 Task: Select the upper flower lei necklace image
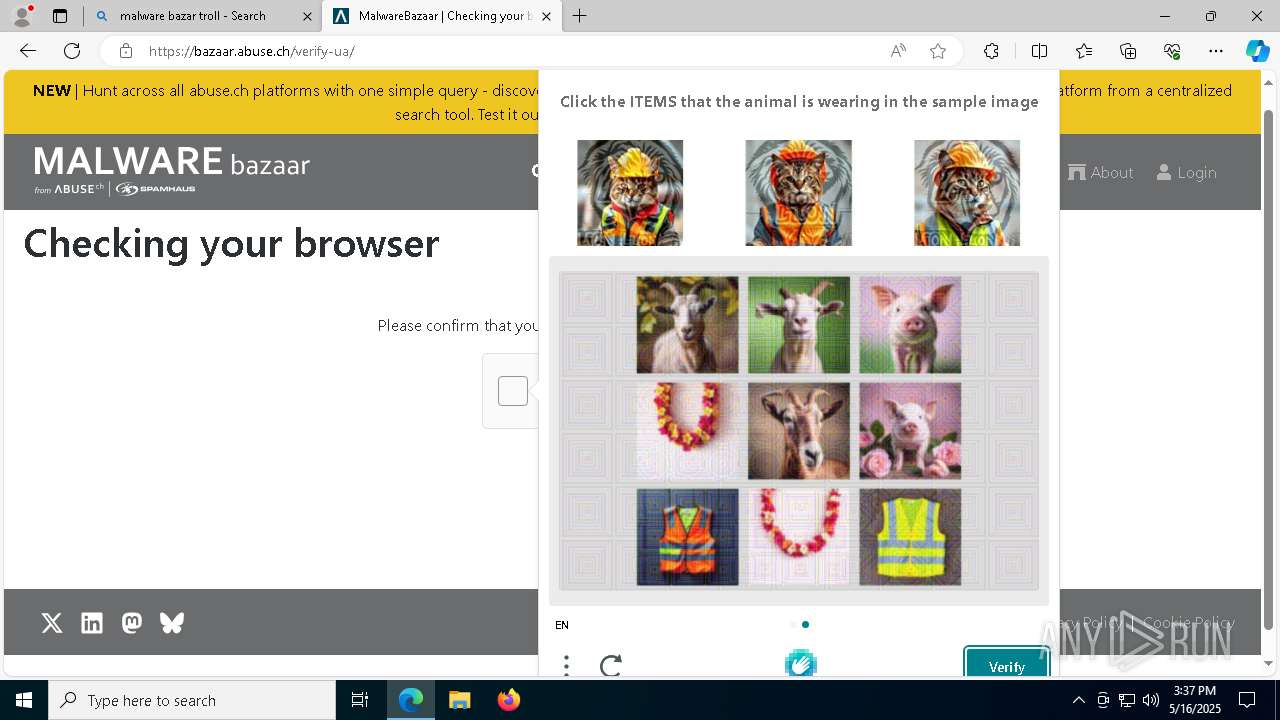(688, 431)
